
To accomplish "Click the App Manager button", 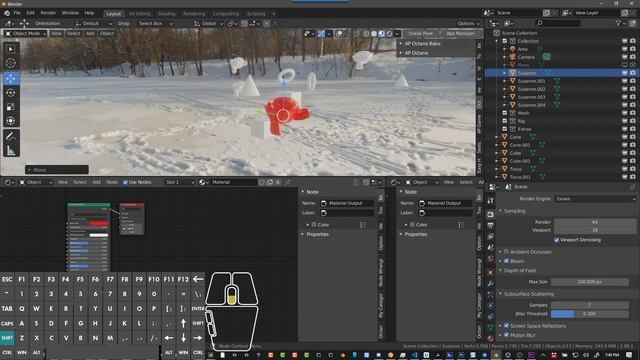I will point(460,33).
